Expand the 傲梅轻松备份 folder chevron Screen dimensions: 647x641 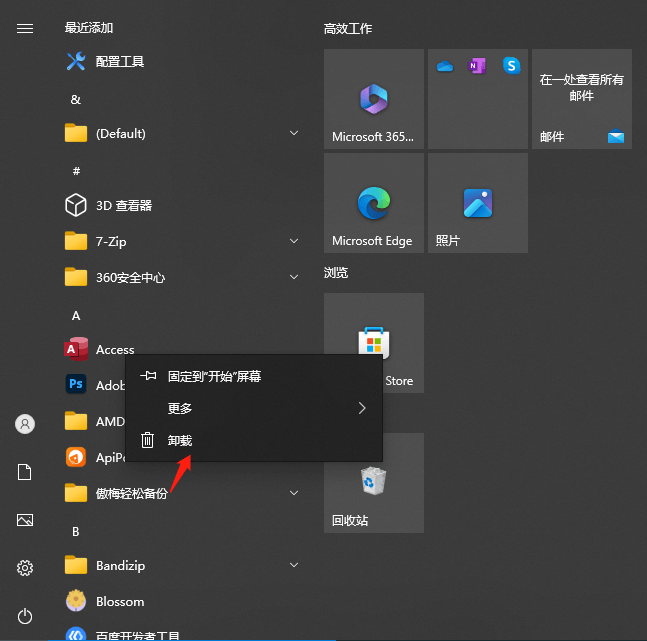294,493
